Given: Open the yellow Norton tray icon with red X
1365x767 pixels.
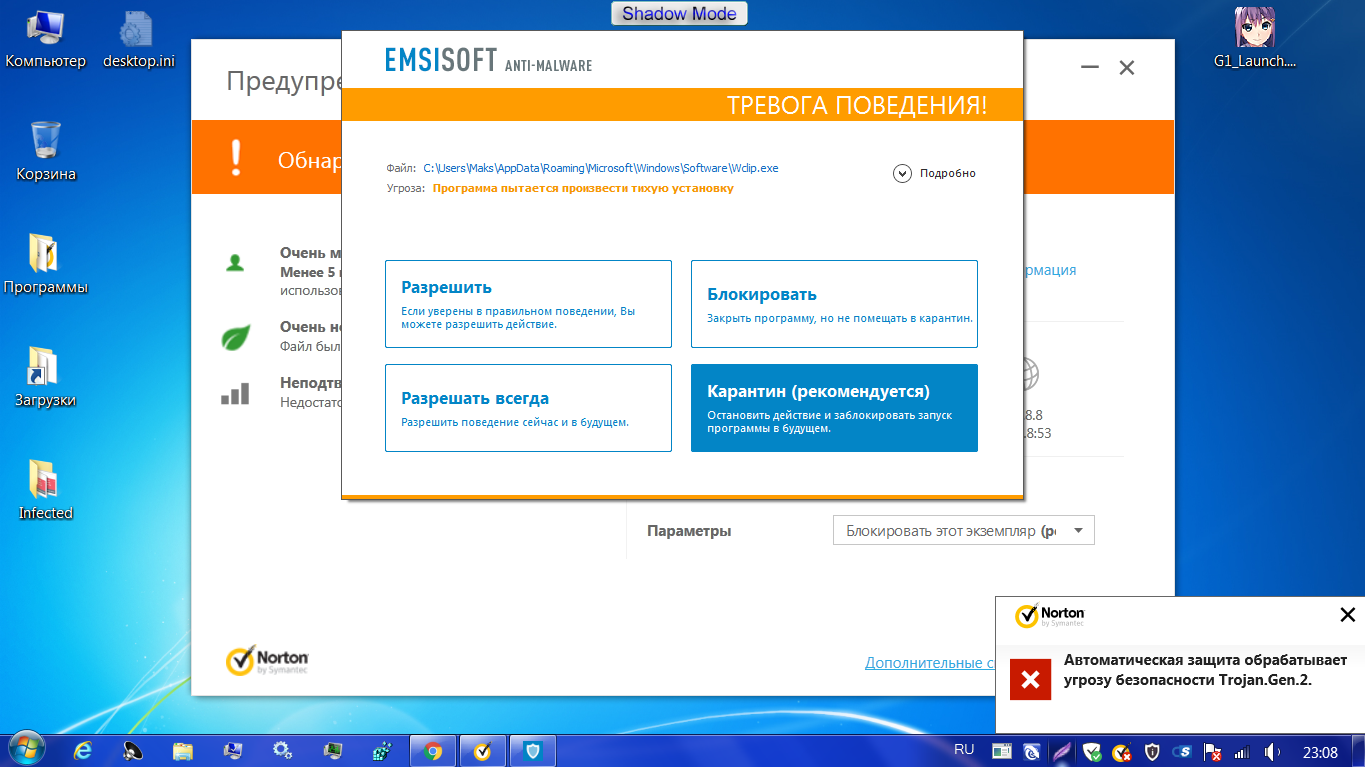Looking at the screenshot, I should tap(1122, 751).
